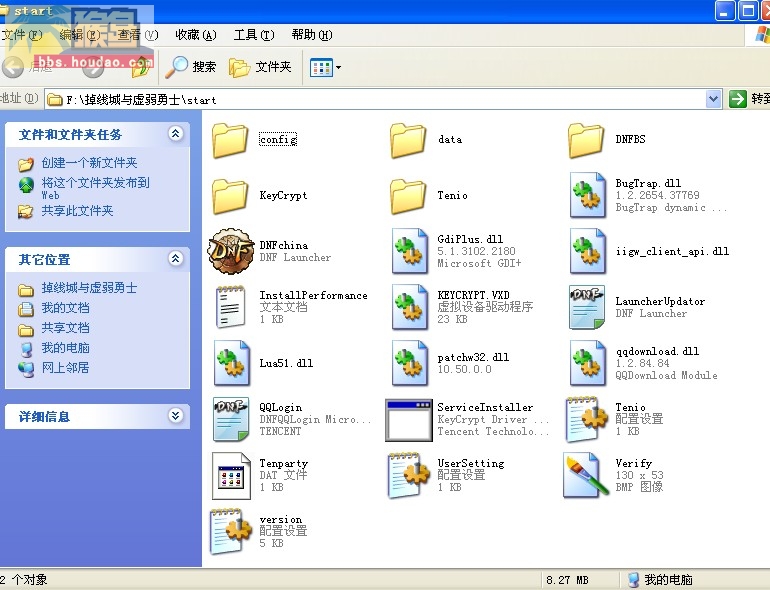
Task: Open the 查看(V) menu
Action: [138, 35]
